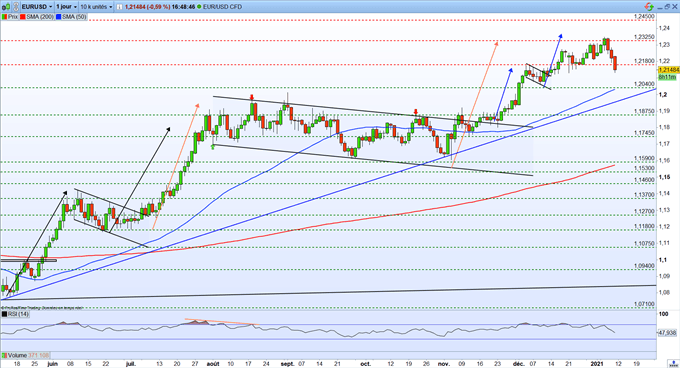Click the 1,2 price axis tick label

click(663, 94)
